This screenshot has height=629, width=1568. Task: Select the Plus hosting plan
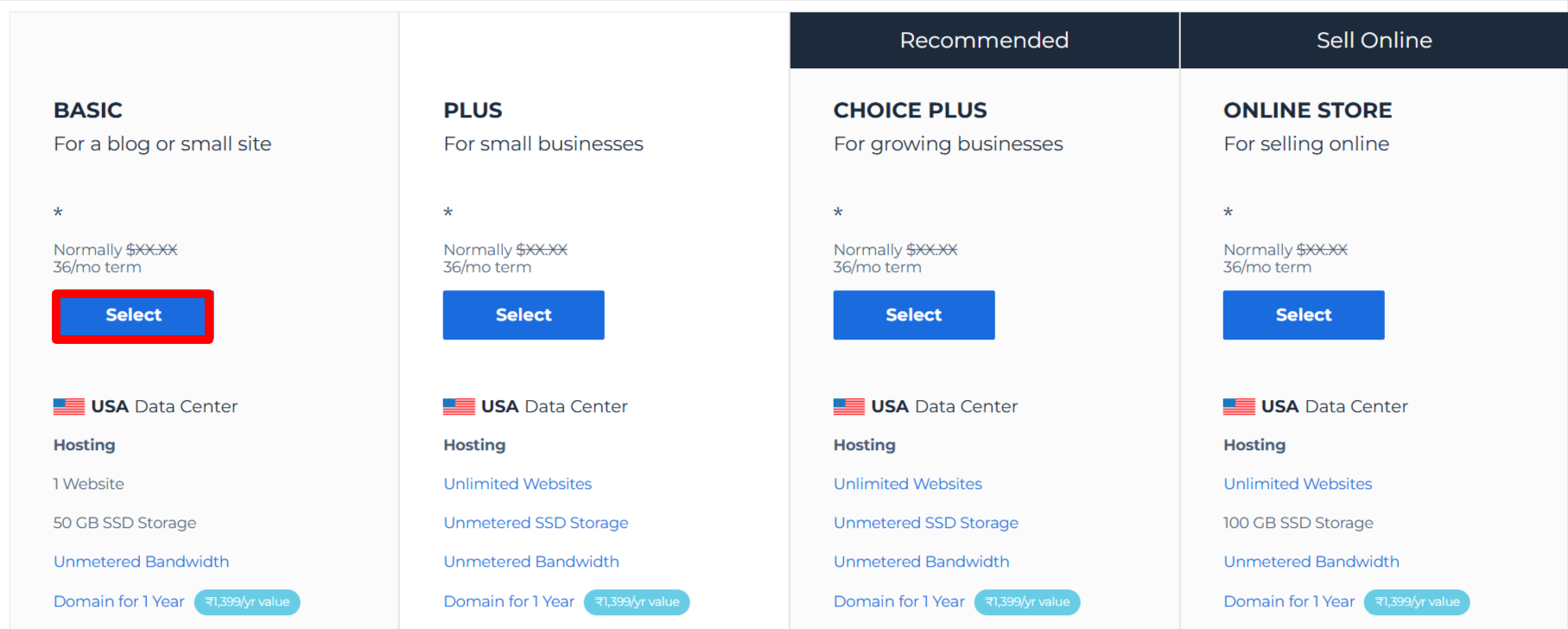524,315
